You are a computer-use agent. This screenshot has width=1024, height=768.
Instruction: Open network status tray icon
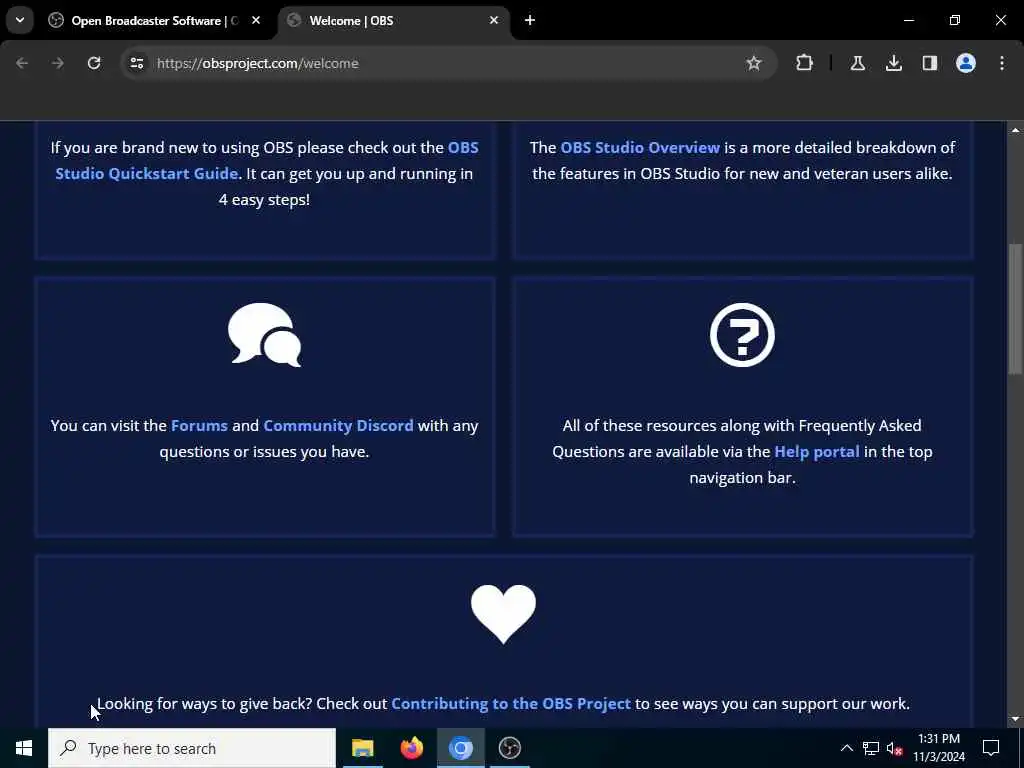(x=871, y=748)
